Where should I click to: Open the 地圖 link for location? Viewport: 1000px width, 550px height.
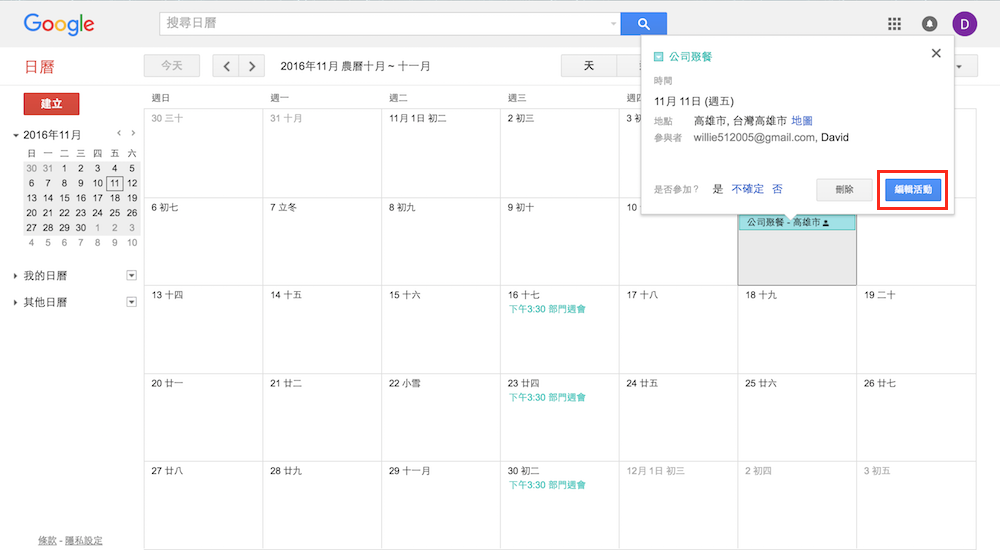(x=801, y=121)
